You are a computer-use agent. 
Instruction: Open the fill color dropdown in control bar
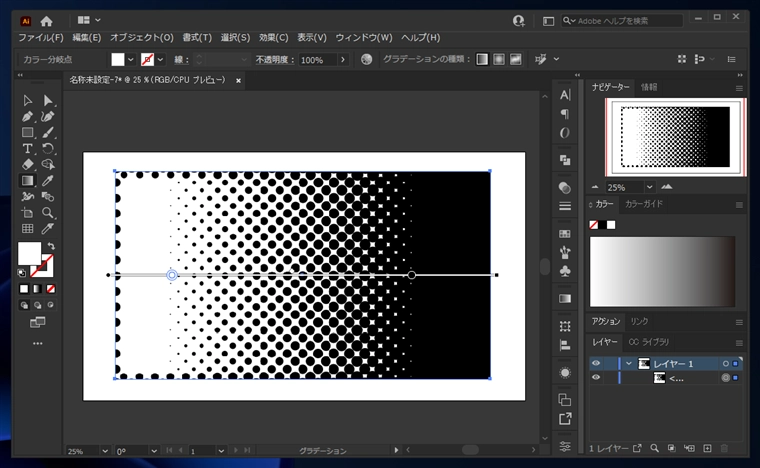click(130, 60)
